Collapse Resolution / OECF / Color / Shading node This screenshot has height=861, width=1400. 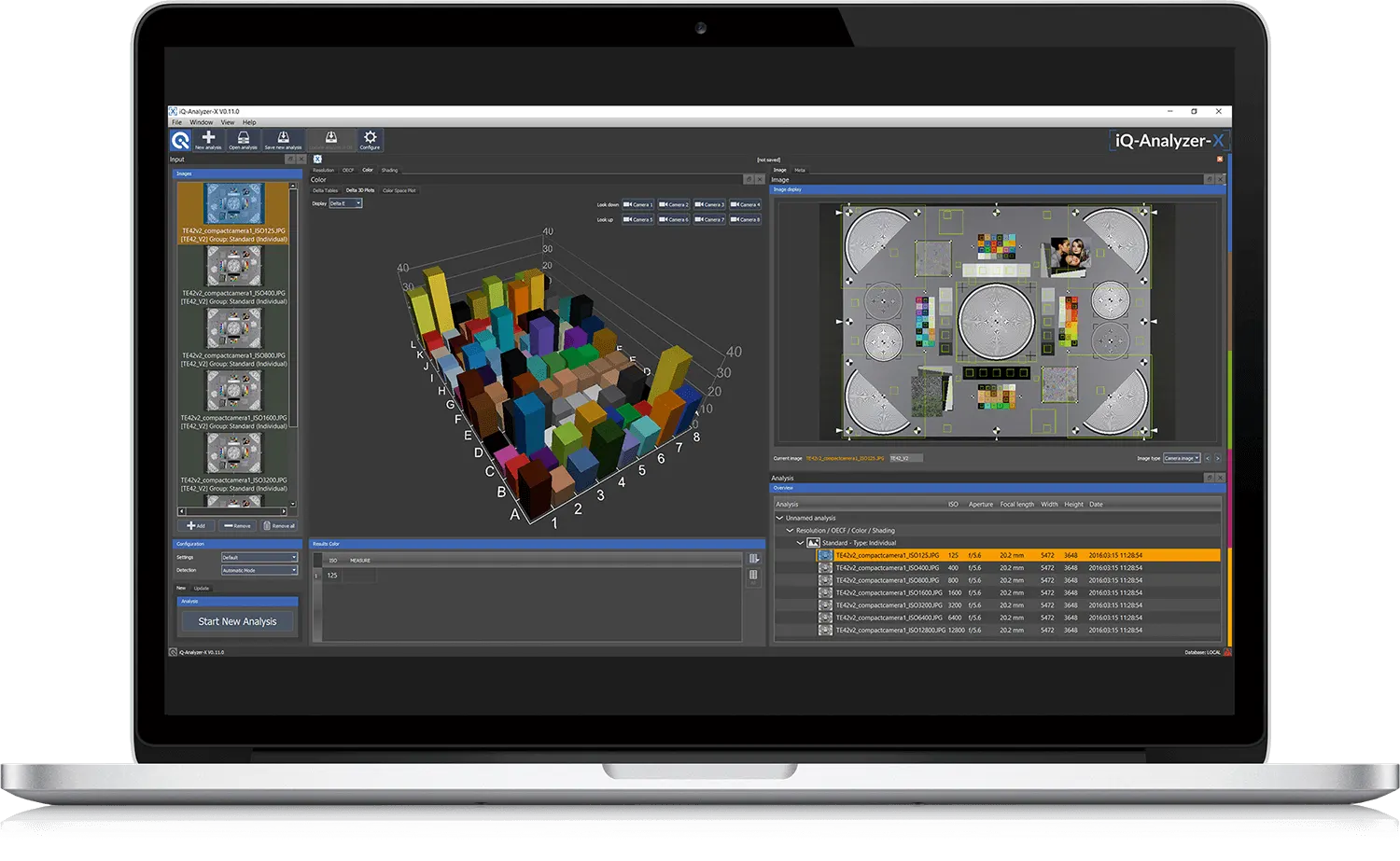pos(790,530)
